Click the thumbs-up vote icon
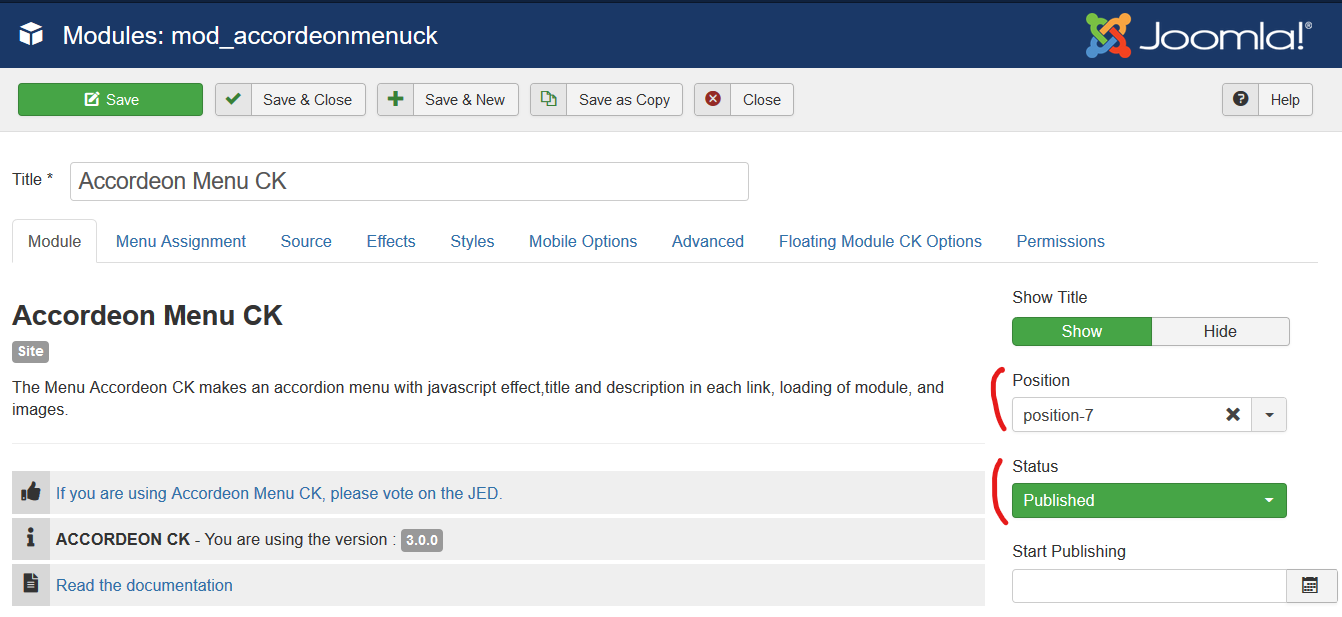 (x=31, y=492)
